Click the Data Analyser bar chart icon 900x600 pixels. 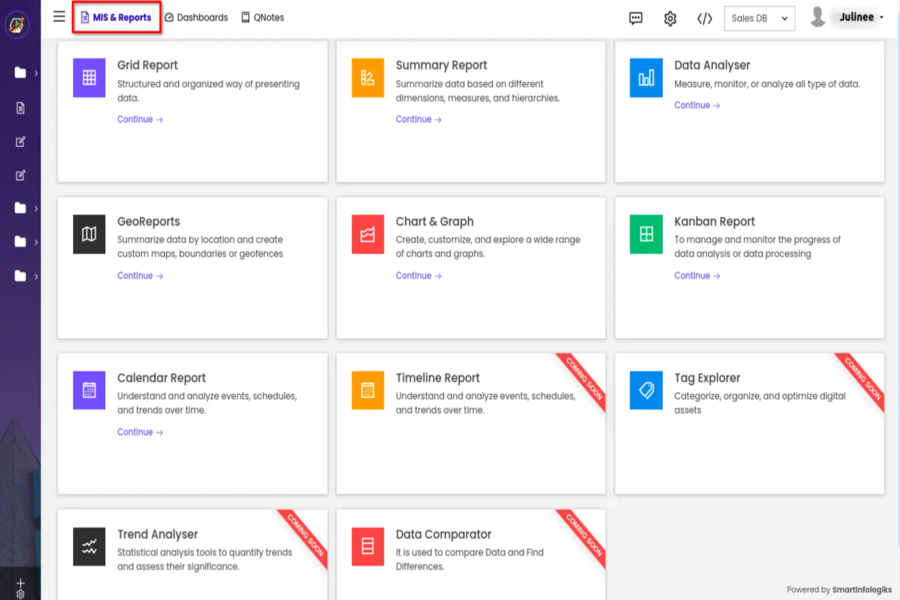646,78
